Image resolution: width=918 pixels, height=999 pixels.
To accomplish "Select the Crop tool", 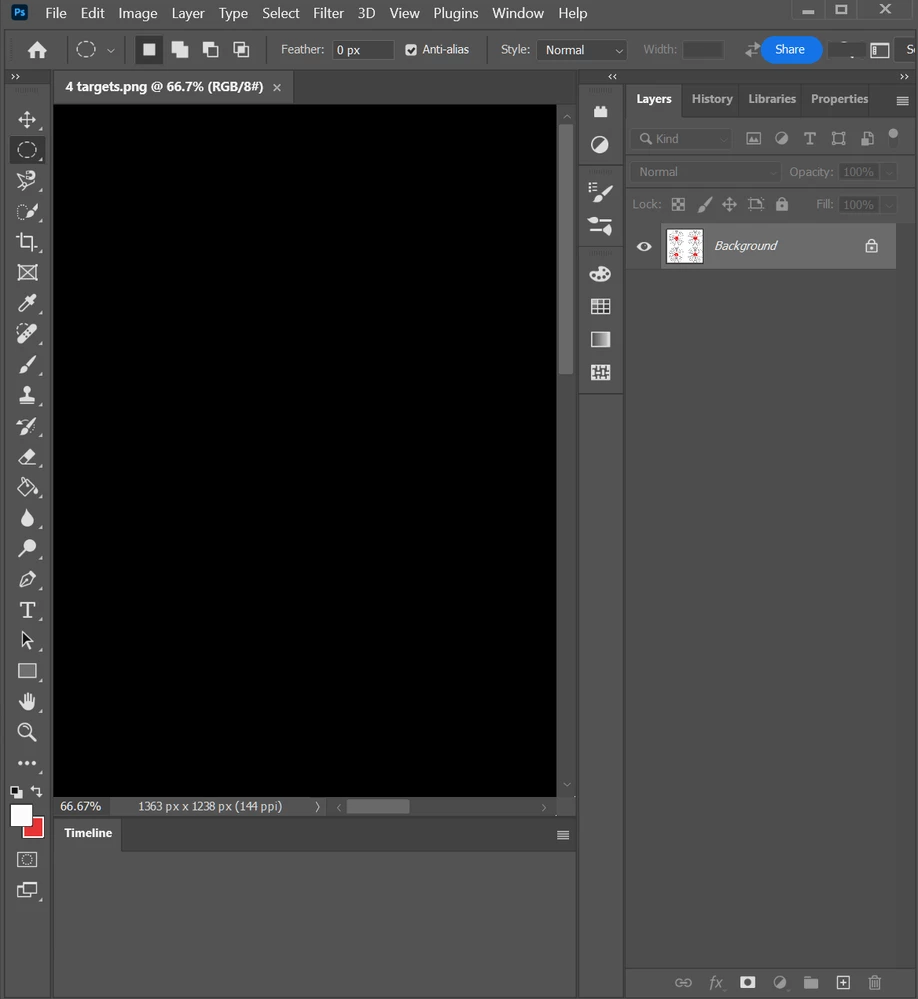I will [x=27, y=242].
